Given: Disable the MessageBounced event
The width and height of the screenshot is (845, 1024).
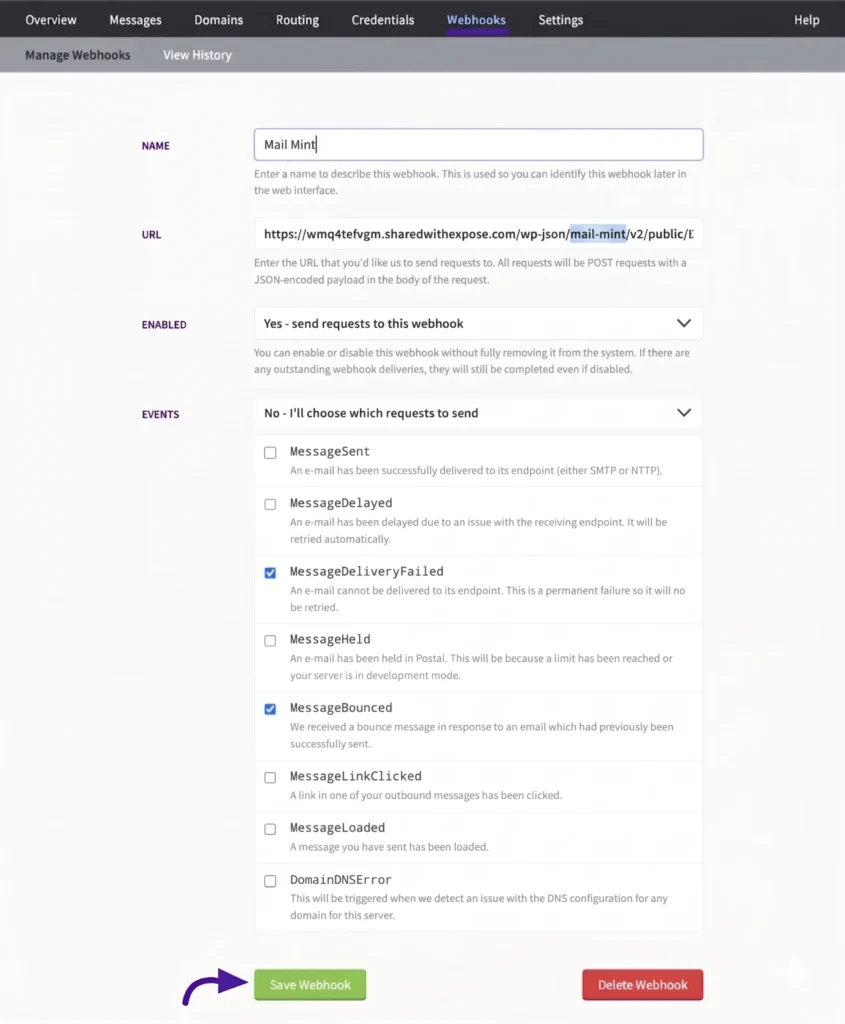Looking at the screenshot, I should coord(270,709).
